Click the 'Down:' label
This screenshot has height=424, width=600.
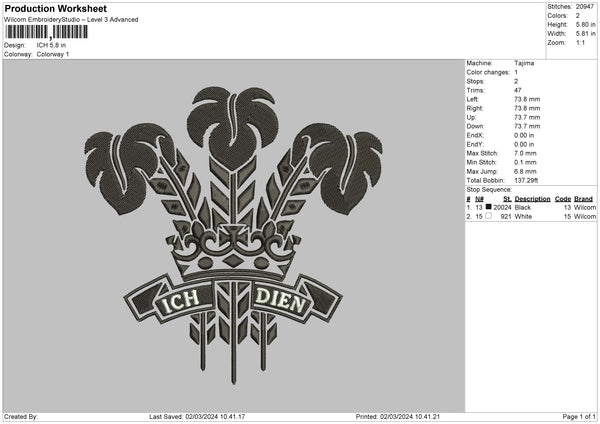475,126
